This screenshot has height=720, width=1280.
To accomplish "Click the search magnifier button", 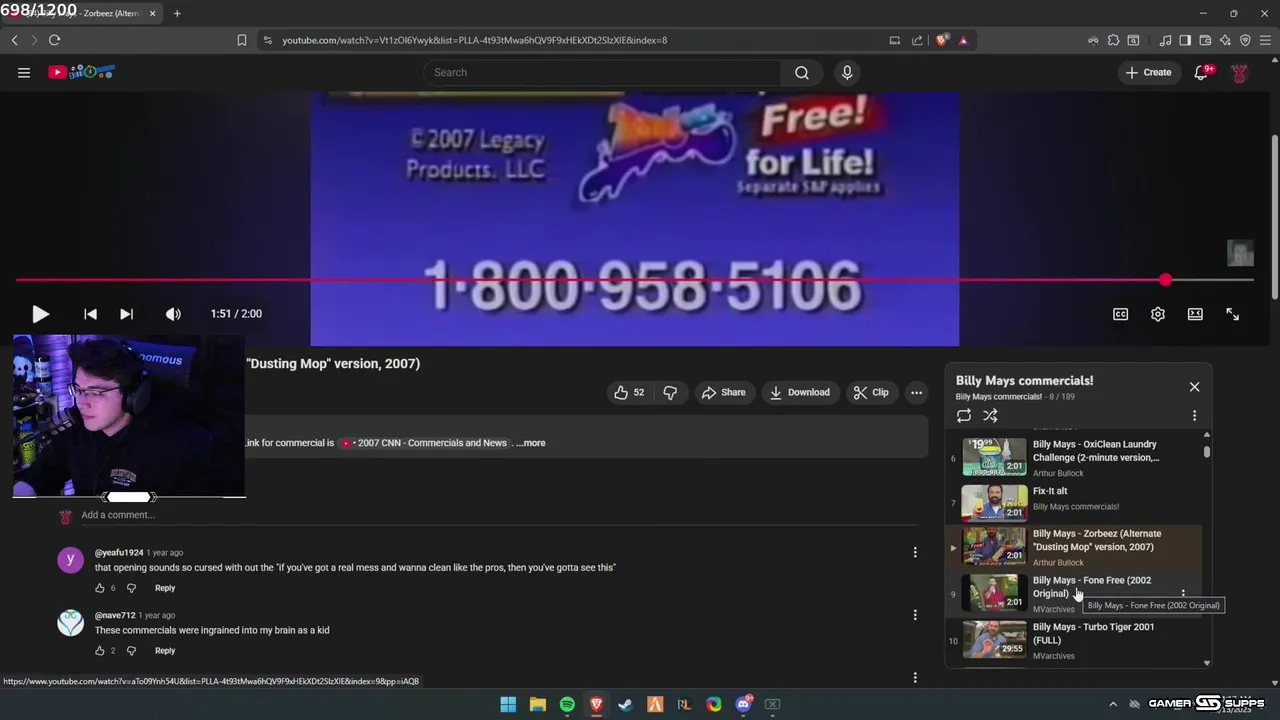I will 802,72.
